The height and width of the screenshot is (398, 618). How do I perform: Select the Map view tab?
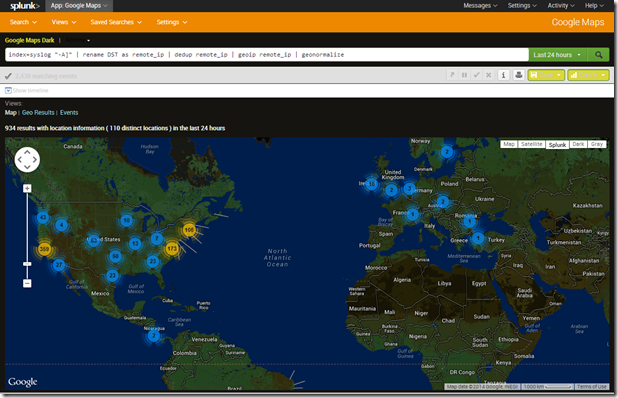[11, 113]
